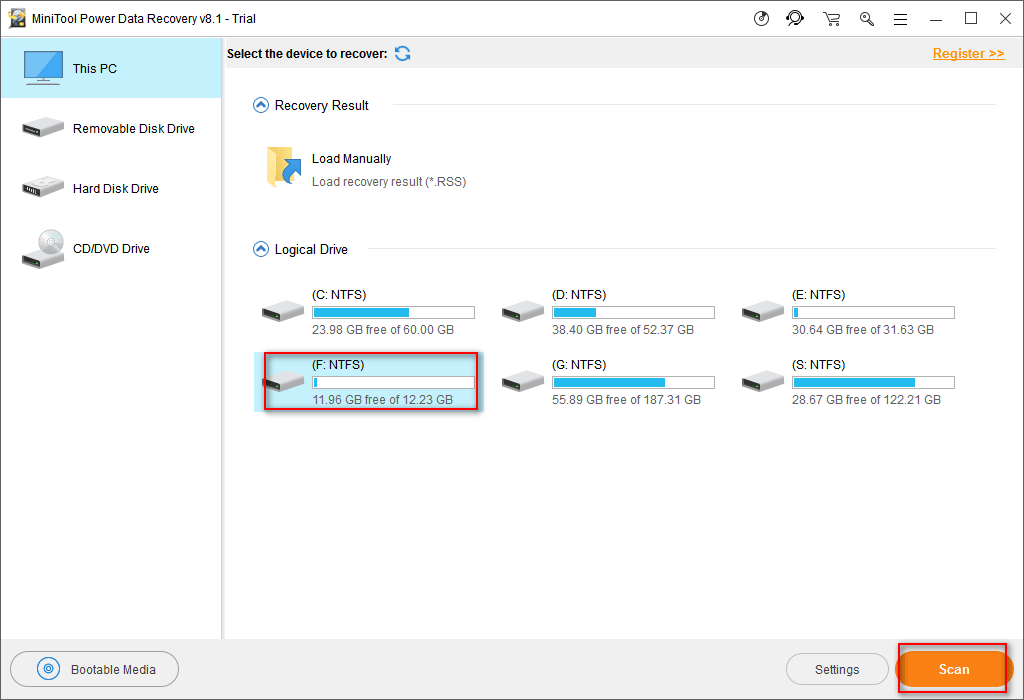Click the E: drive usage bar
Screen dimensions: 1024x700
point(873,313)
